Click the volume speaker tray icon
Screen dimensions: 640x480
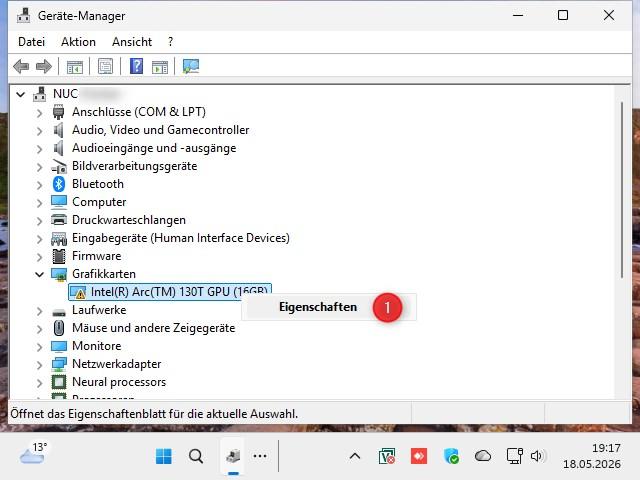(x=537, y=456)
